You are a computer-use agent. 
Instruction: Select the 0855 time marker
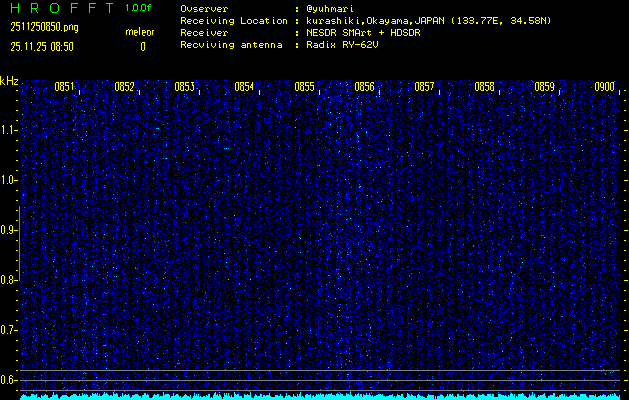[304, 87]
